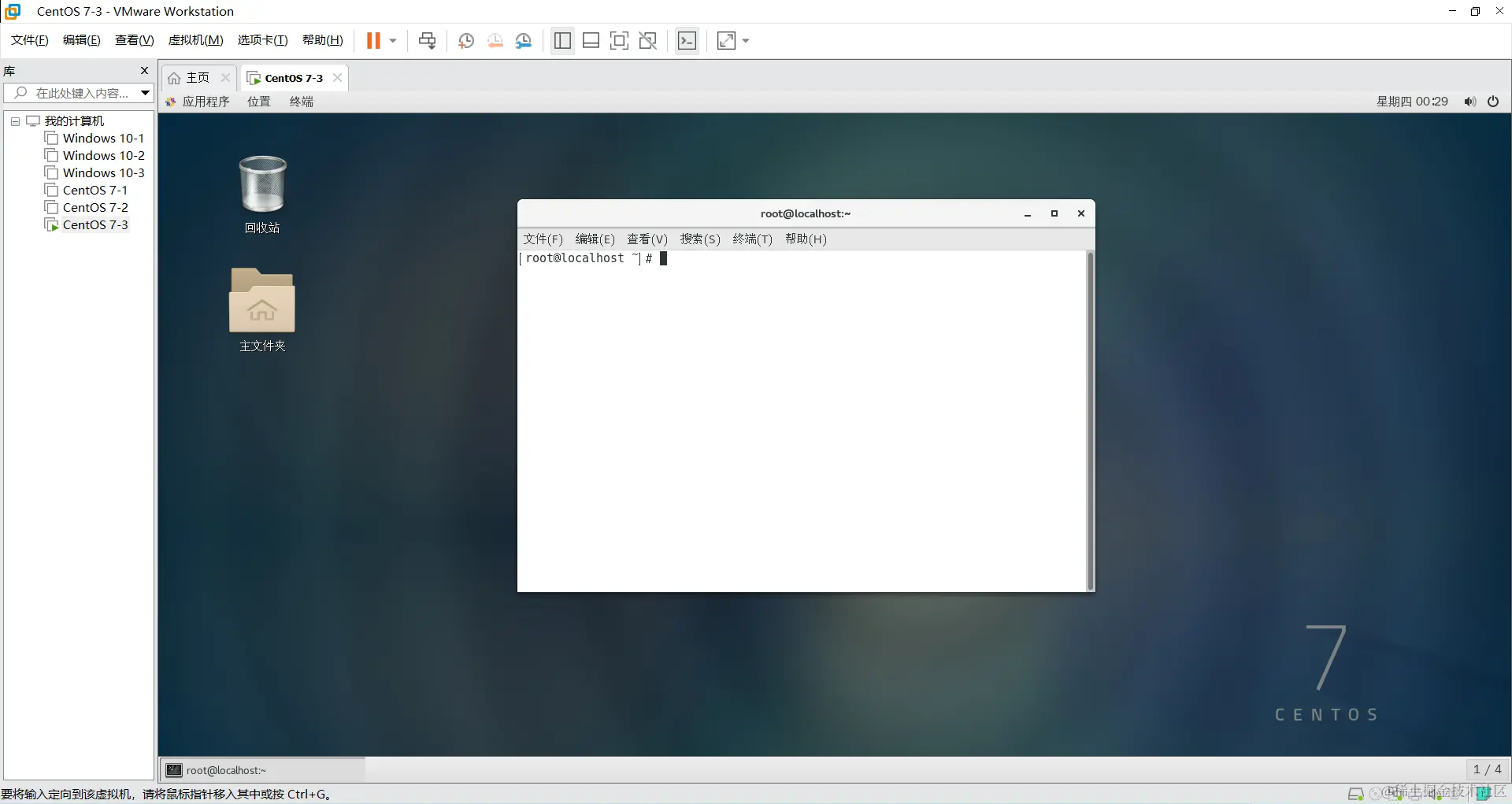Open the terminal 查看(V) menu

tap(647, 239)
